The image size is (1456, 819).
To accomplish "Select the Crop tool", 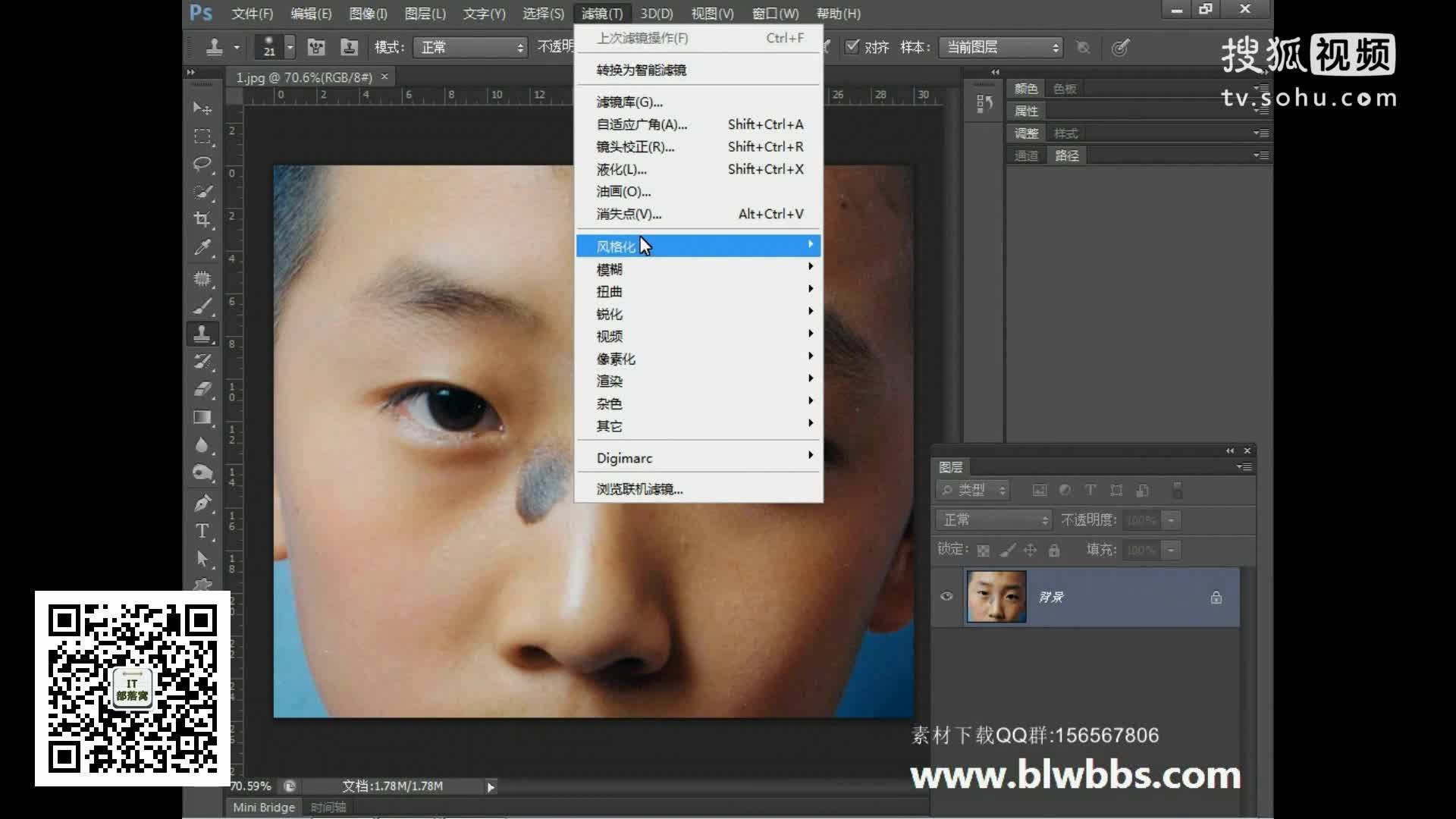I will click(202, 221).
